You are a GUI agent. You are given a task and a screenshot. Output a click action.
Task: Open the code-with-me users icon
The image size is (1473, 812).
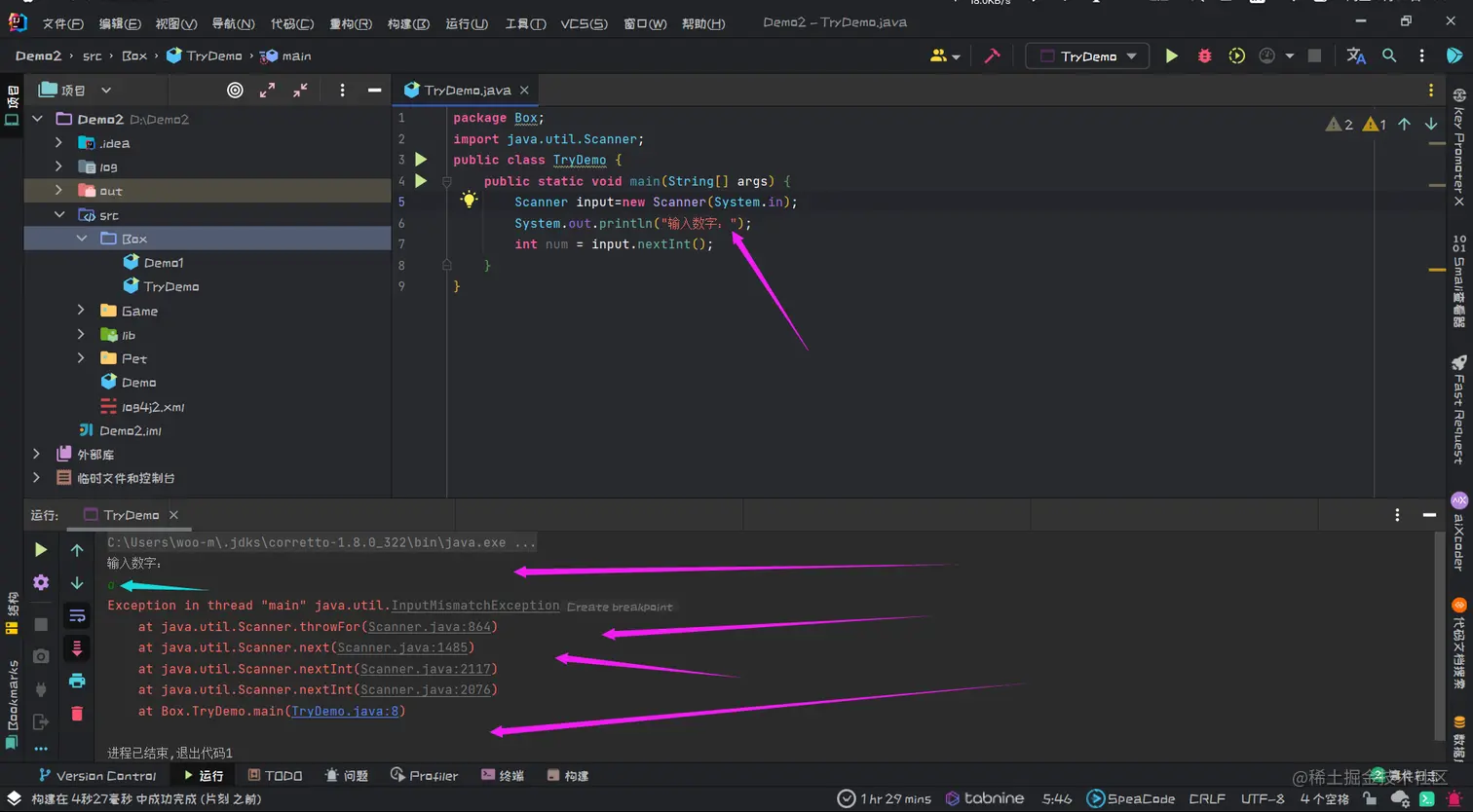(x=944, y=56)
